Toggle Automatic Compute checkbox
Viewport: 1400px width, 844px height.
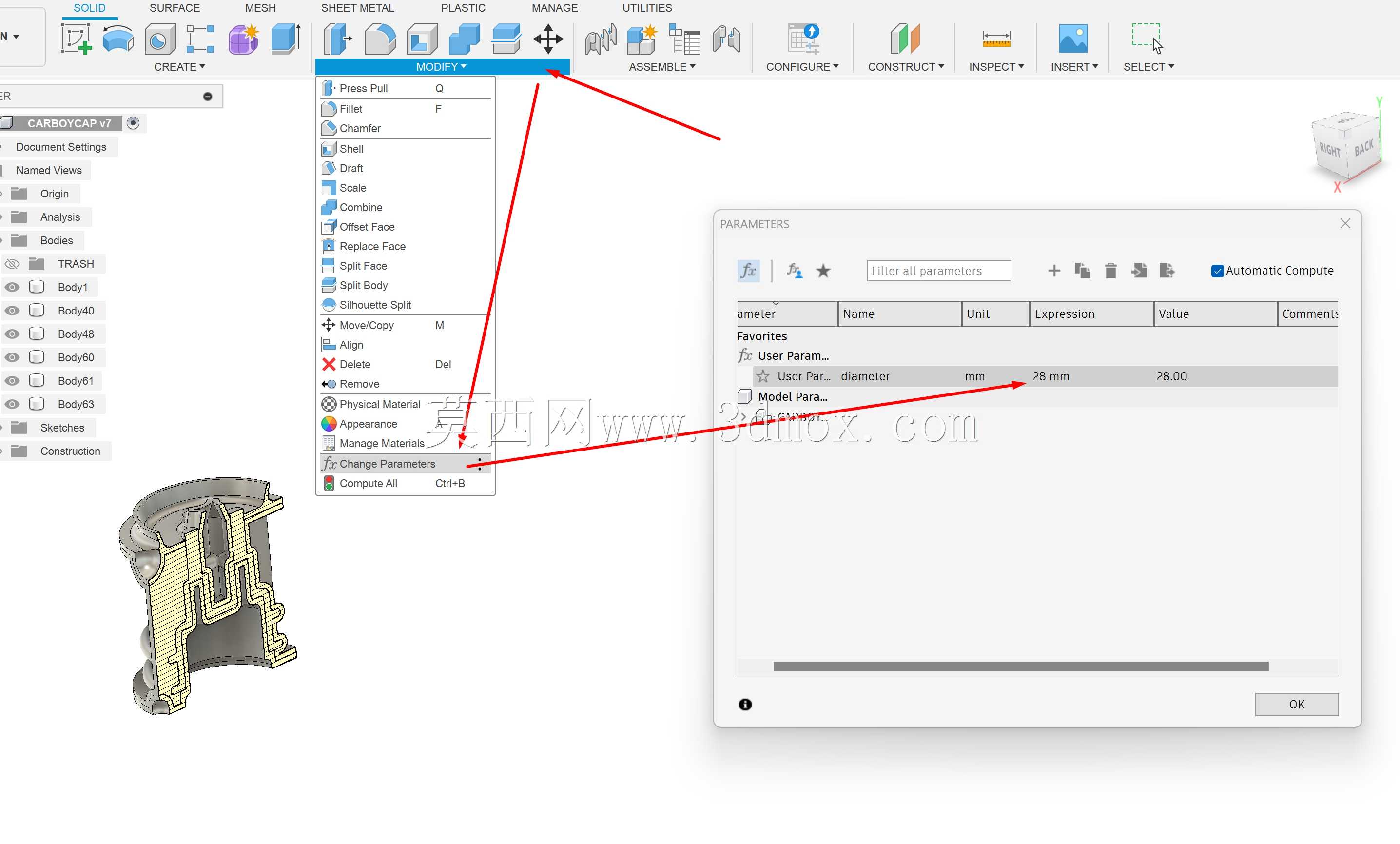1217,271
